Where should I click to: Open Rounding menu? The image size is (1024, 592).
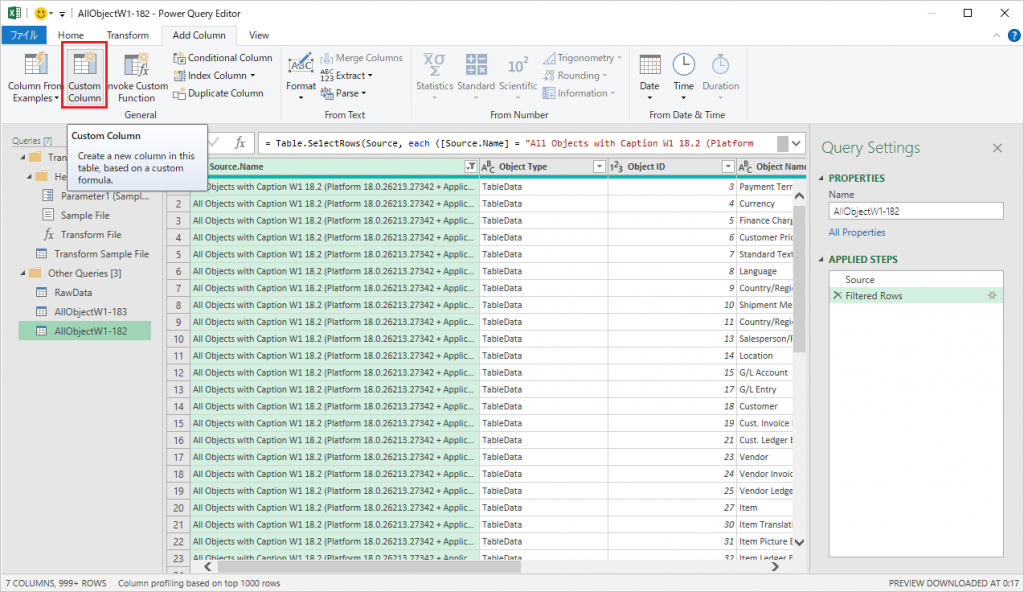[x=575, y=75]
